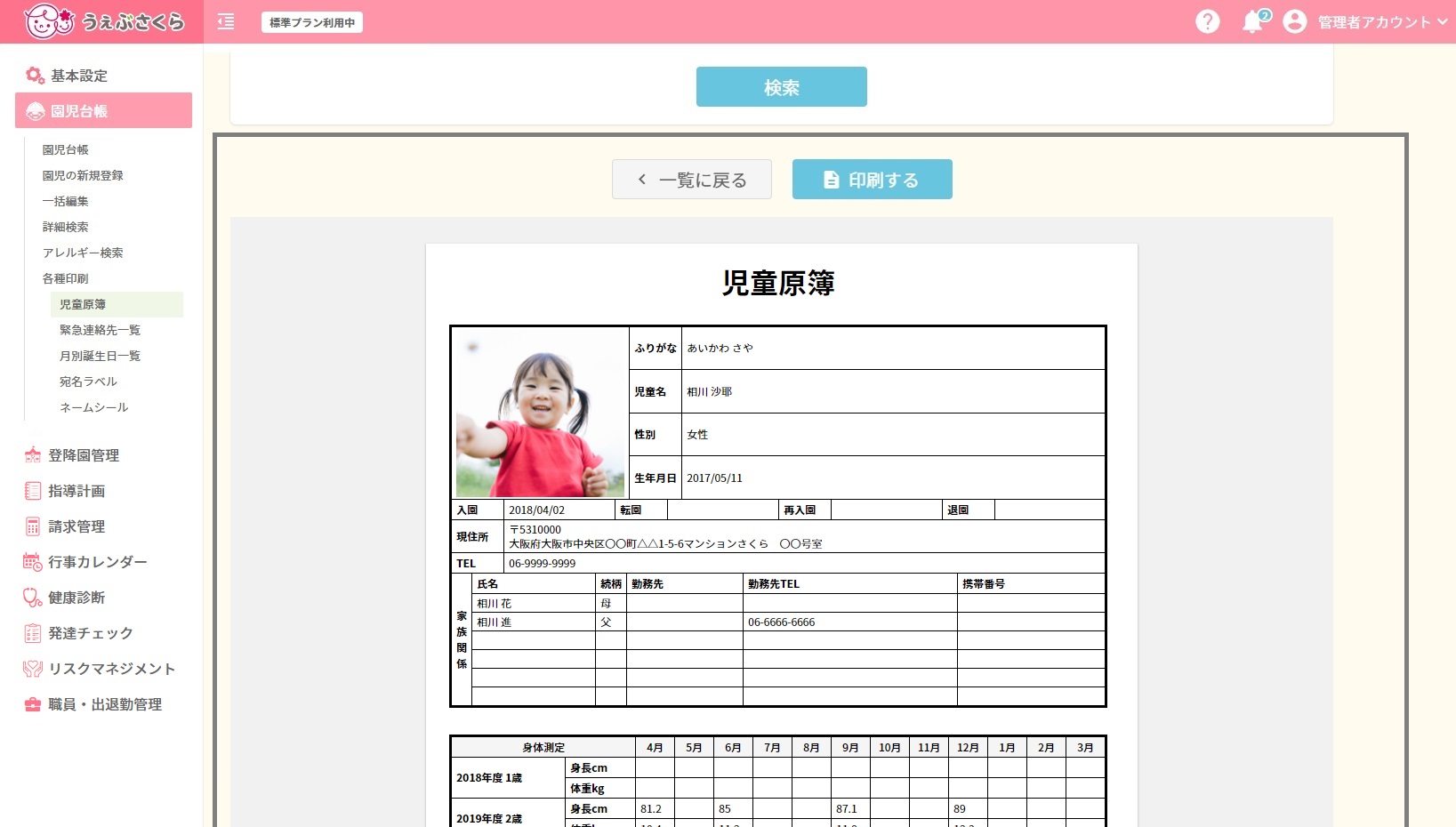This screenshot has height=827, width=1456.
Task: Click 印刷する button
Action: click(872, 180)
